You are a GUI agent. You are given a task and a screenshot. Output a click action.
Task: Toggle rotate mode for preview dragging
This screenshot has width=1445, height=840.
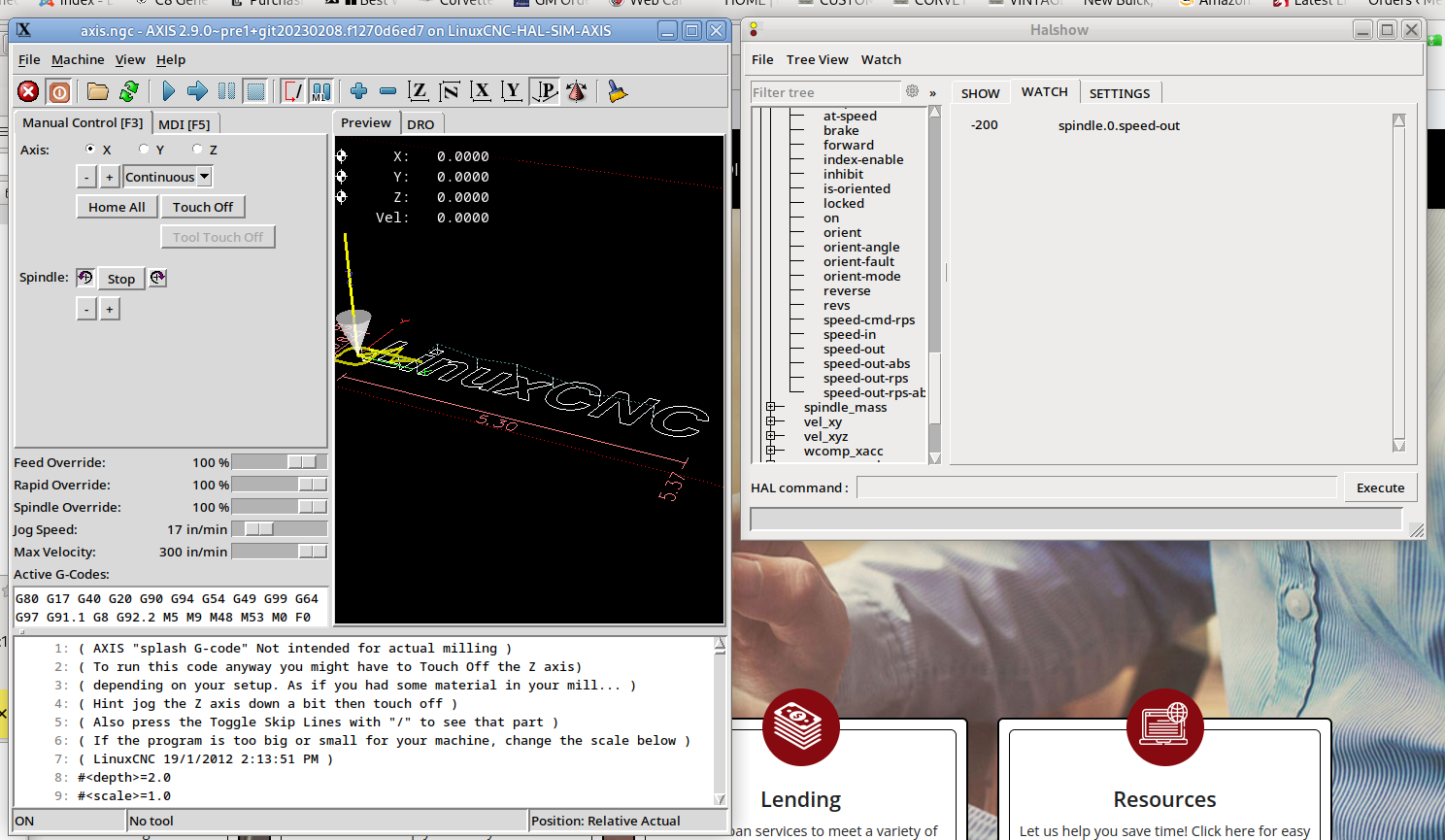[x=577, y=91]
